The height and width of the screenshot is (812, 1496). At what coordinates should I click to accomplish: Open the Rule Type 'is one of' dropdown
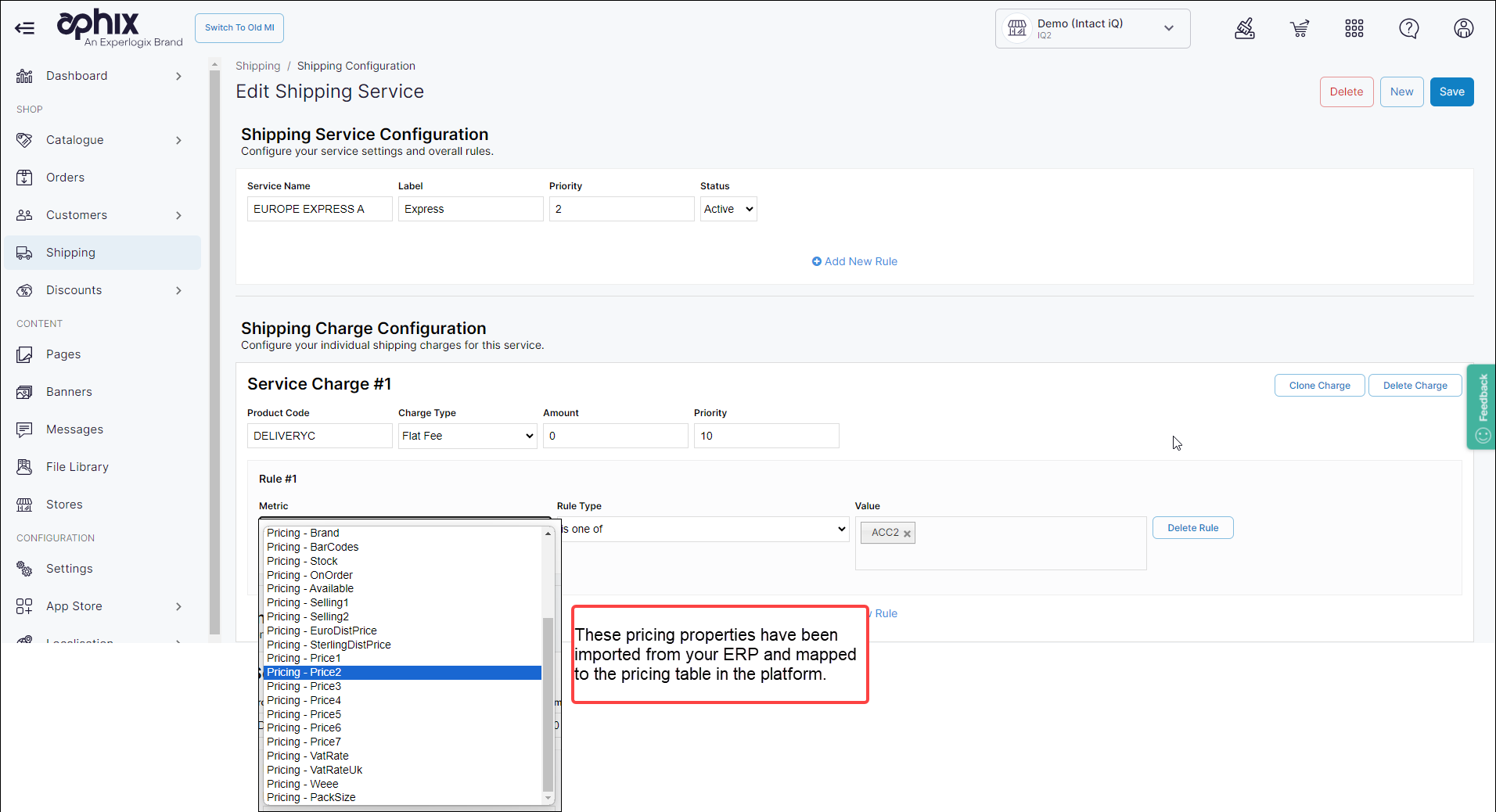click(x=704, y=529)
